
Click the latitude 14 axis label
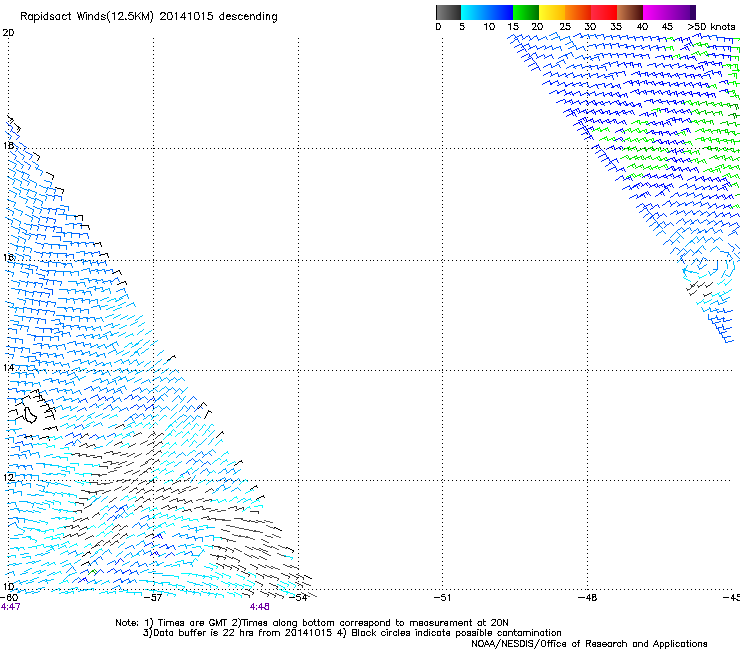point(8,367)
